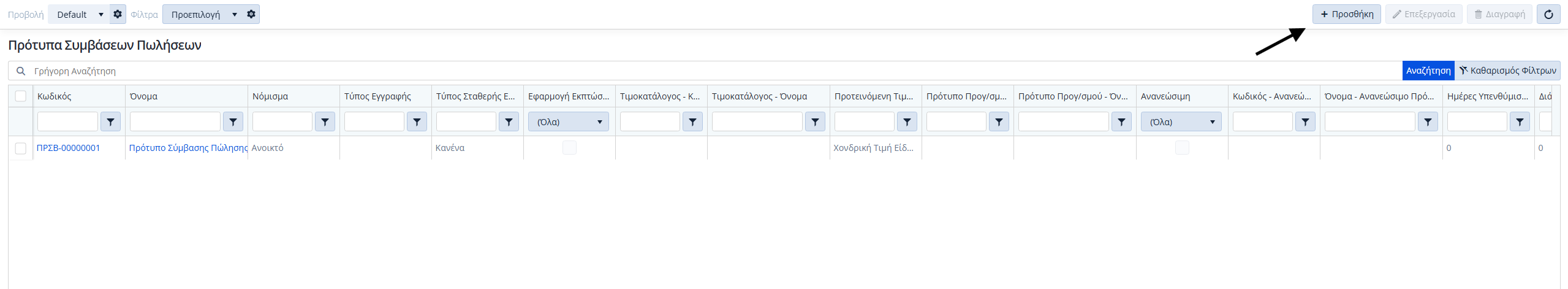
Task: Open the ΠΡΣΒ-00000001 record link
Action: coord(69,148)
